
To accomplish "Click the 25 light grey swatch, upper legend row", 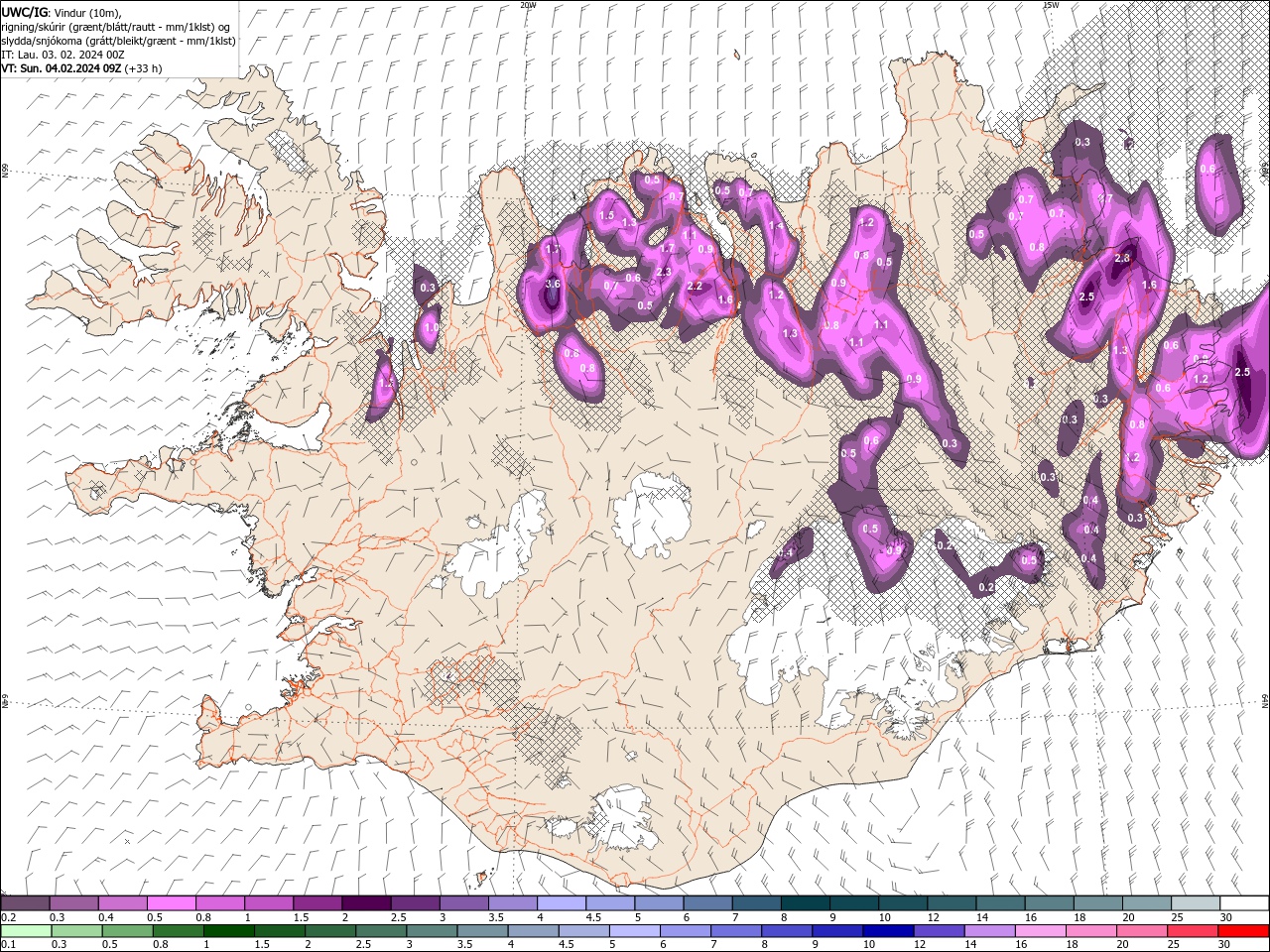I will point(1195,903).
